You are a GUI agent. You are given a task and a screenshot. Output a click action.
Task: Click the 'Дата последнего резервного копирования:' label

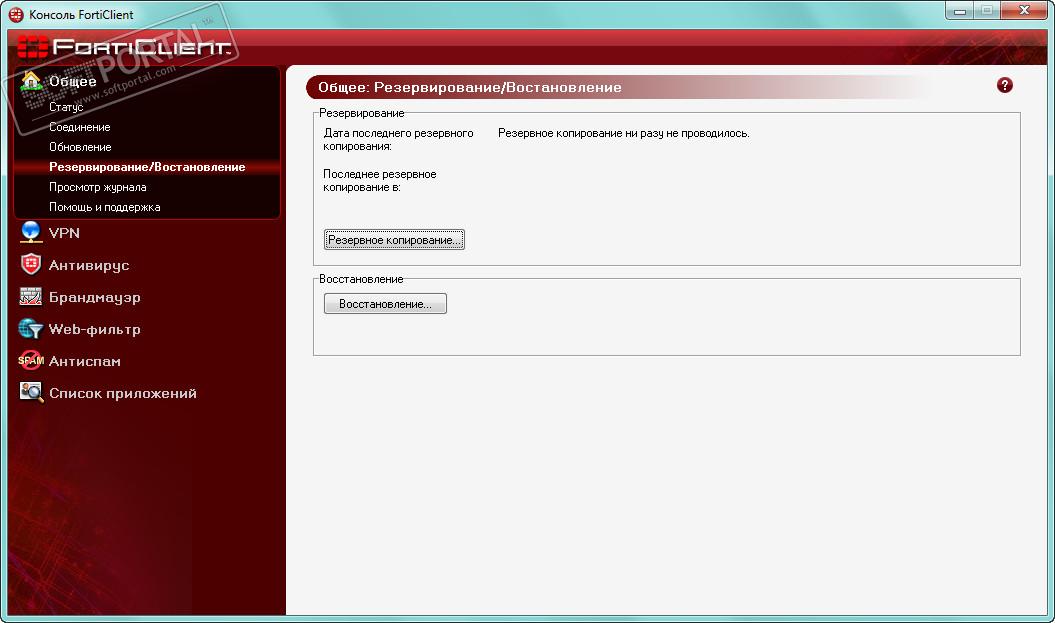pos(398,139)
